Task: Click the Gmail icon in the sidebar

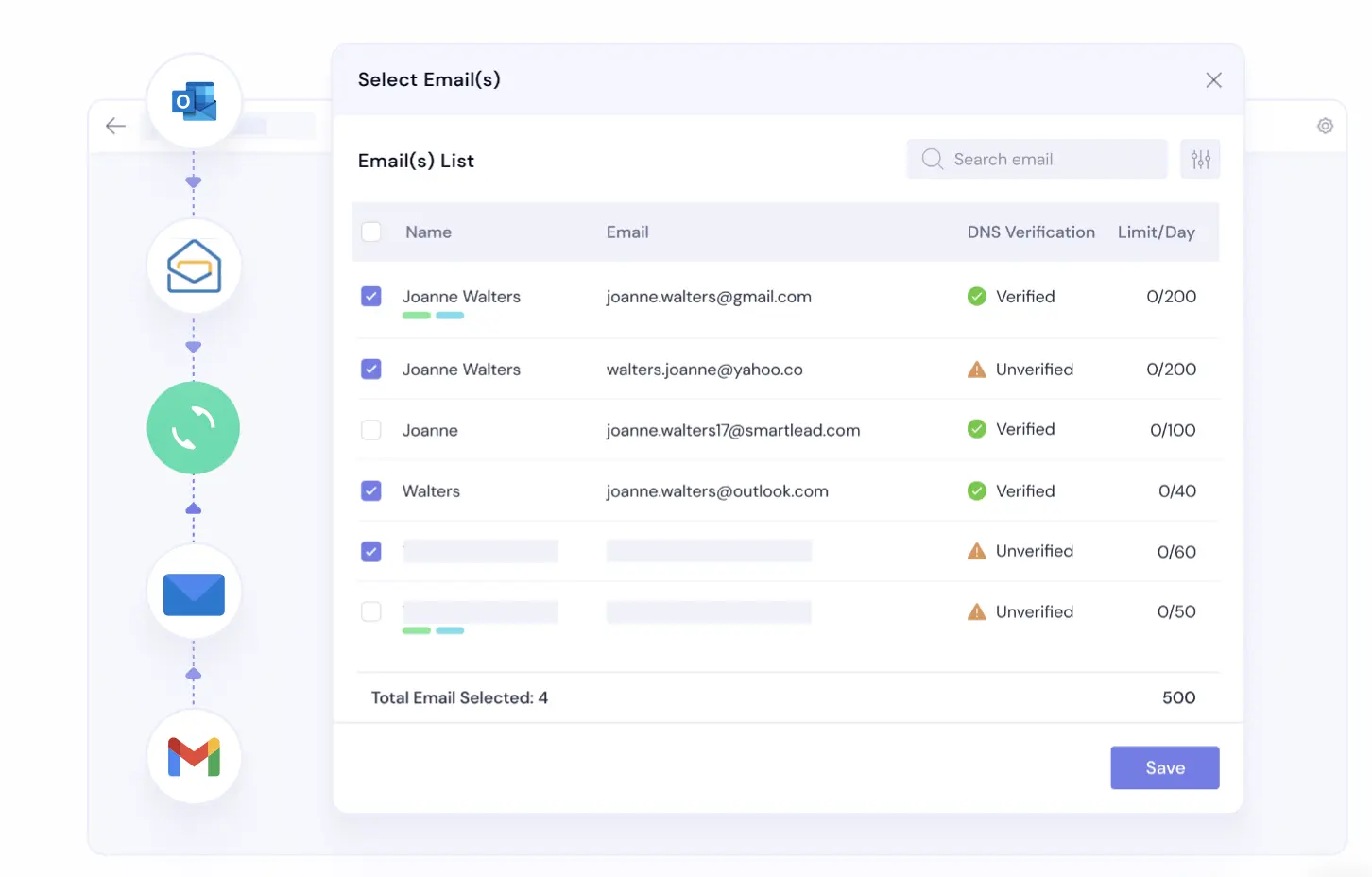Action: pos(194,757)
